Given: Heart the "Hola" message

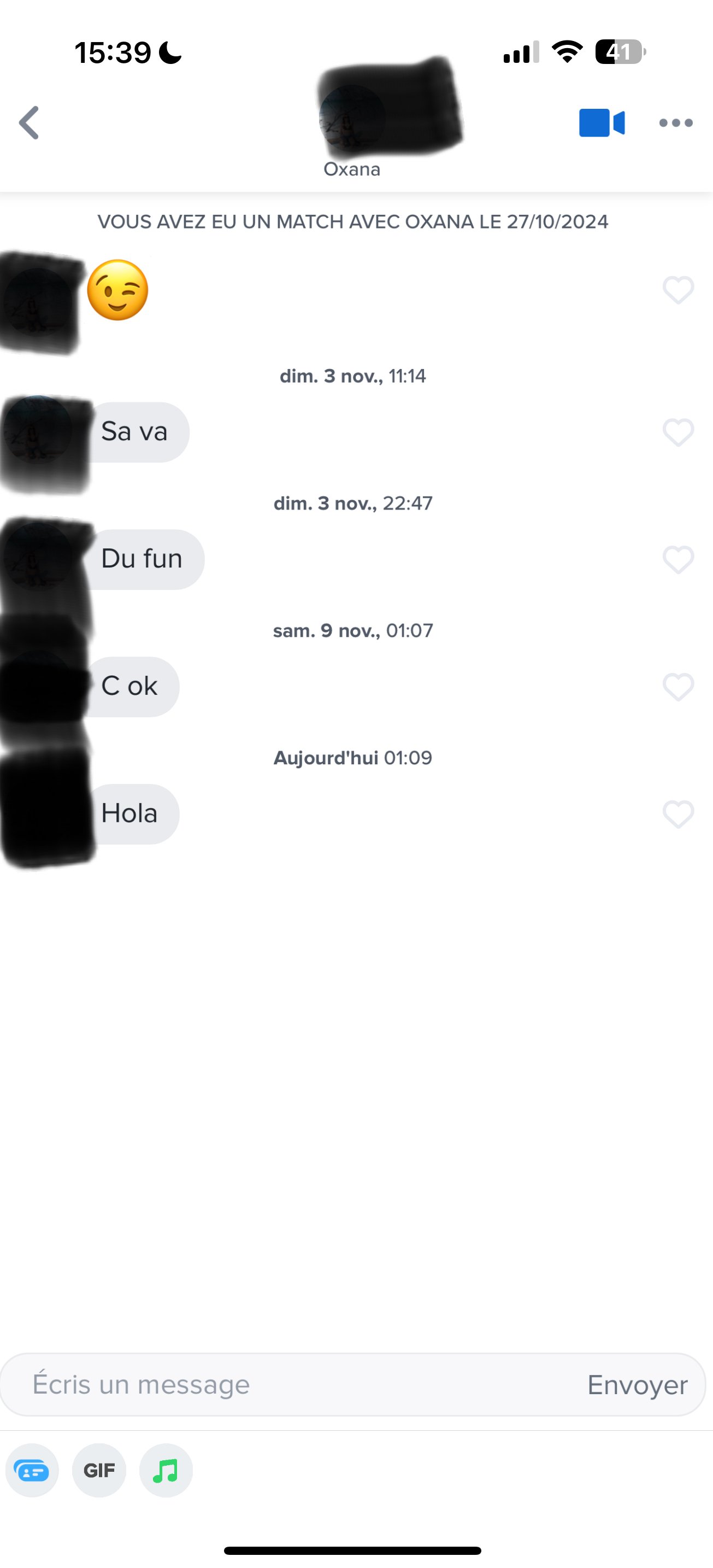Looking at the screenshot, I should tap(679, 815).
